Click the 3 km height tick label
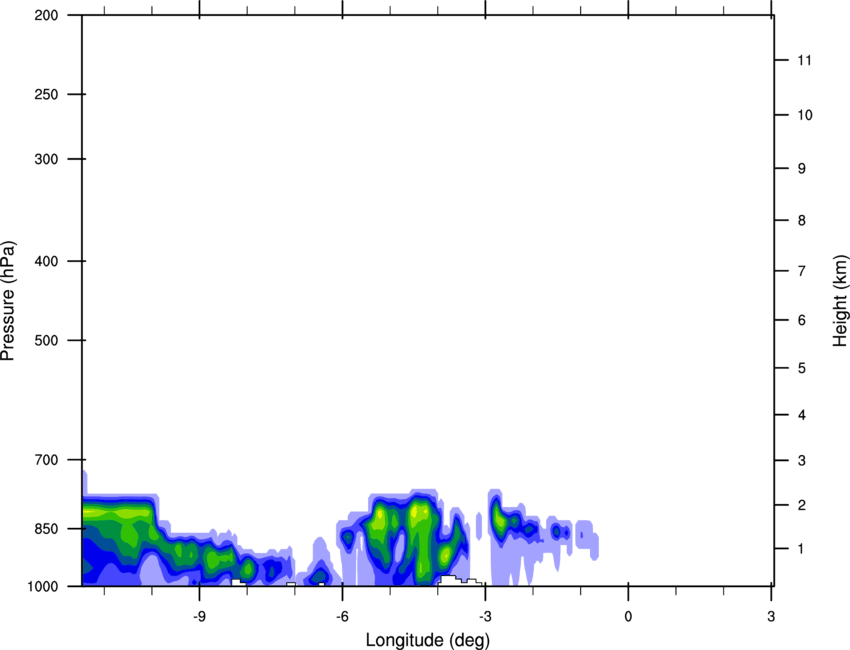Viewport: 850px width, 650px height. [x=801, y=460]
